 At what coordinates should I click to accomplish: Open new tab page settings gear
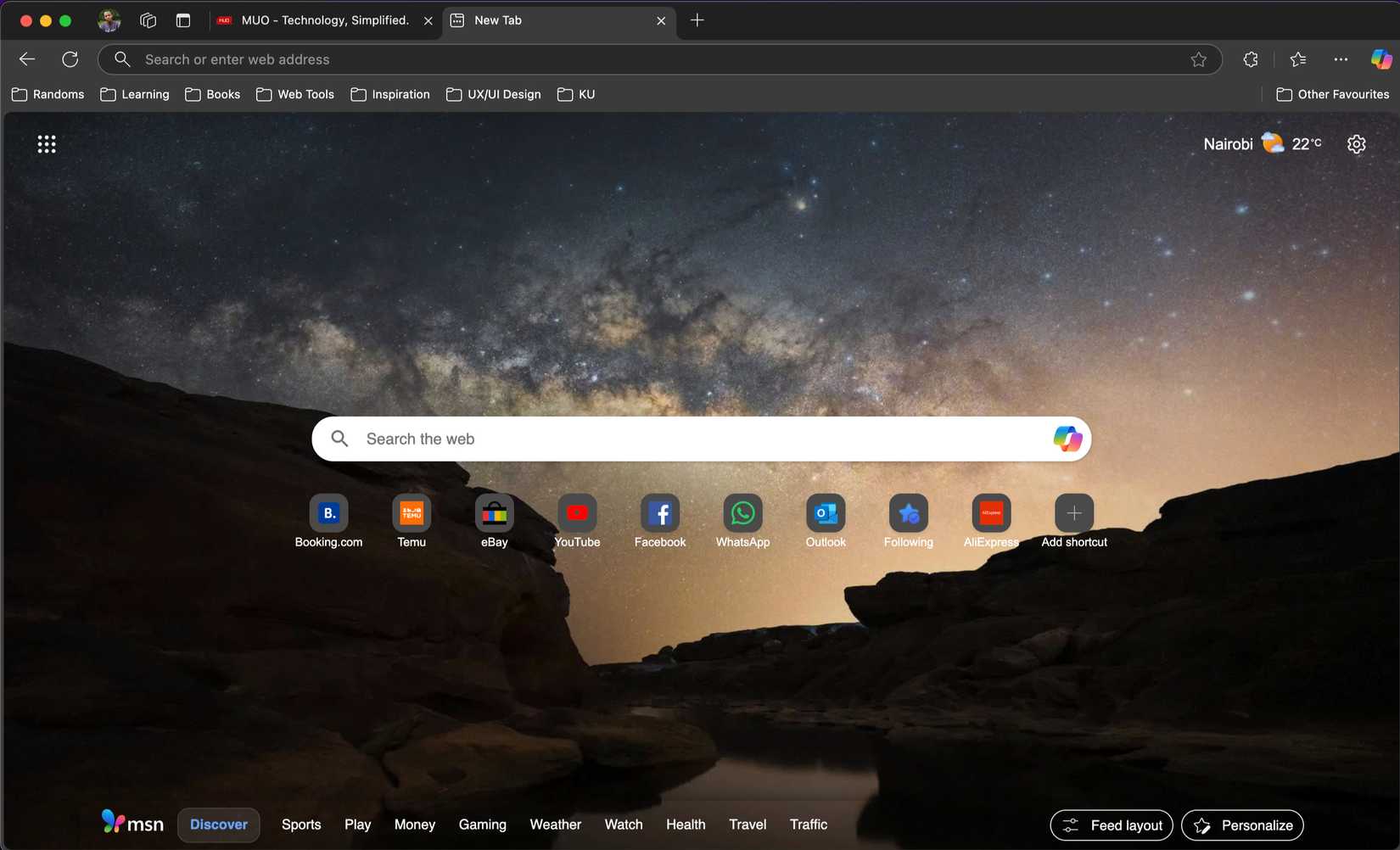tap(1356, 143)
